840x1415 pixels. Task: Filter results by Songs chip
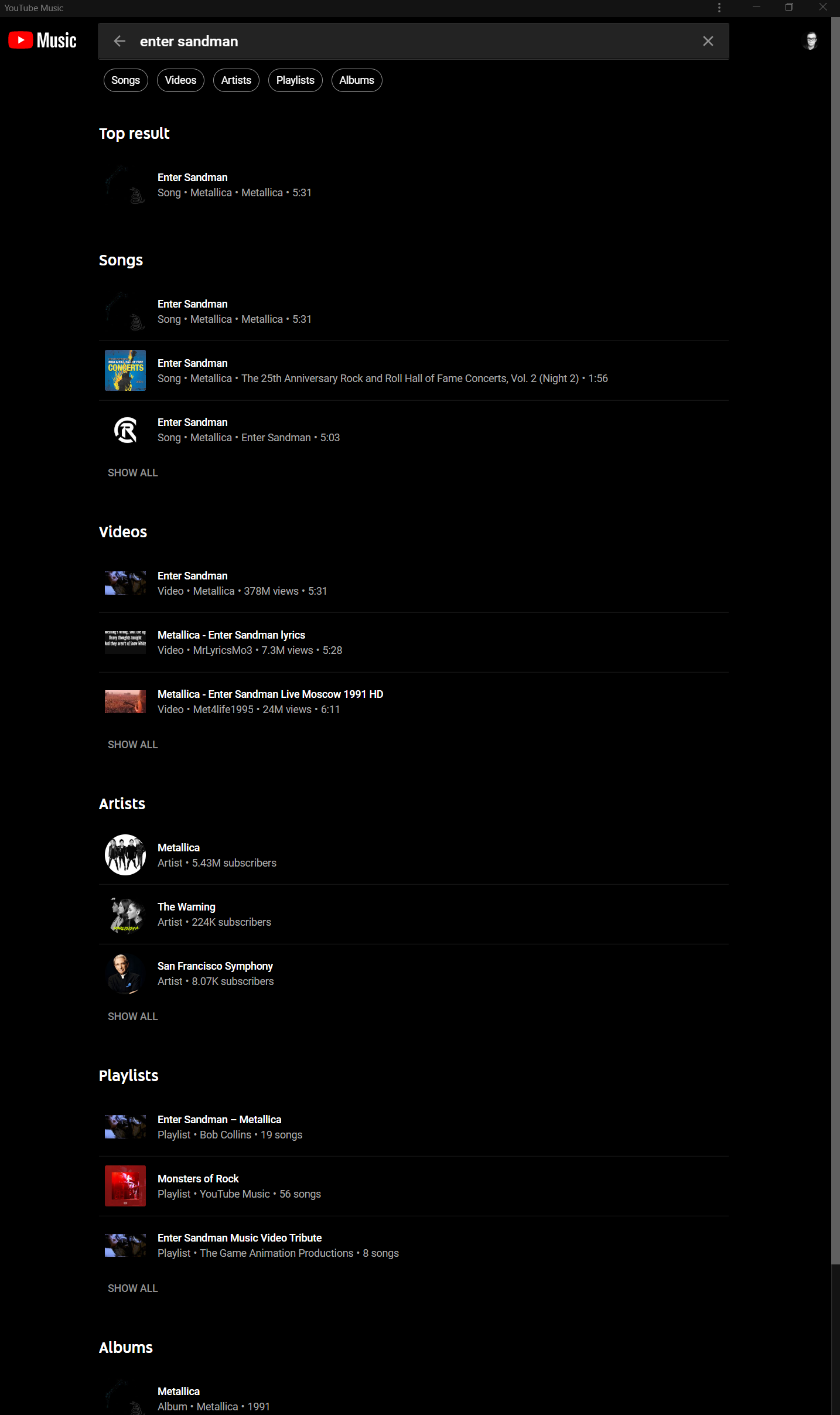click(x=125, y=80)
